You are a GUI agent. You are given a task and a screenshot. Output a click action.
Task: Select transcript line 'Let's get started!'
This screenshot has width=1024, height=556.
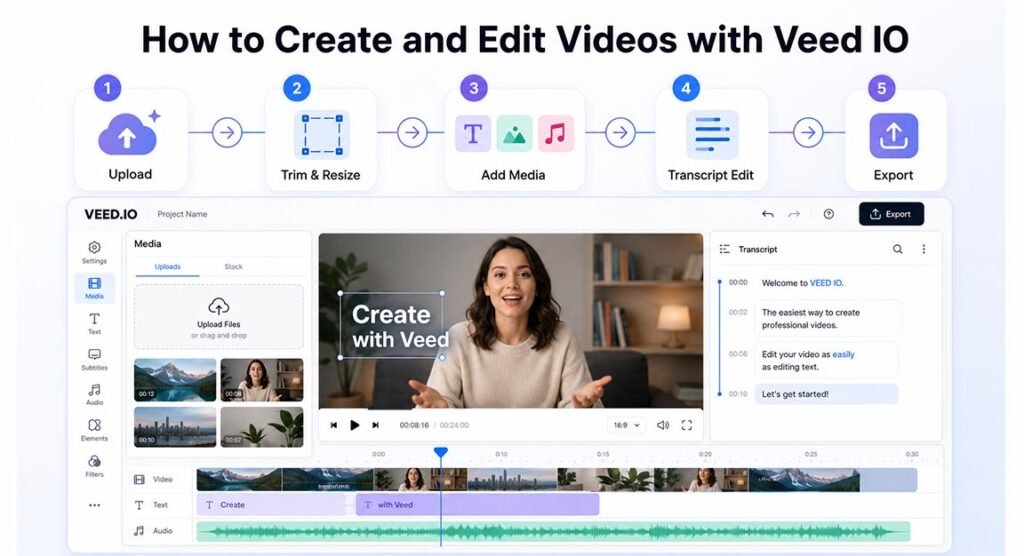coord(826,394)
